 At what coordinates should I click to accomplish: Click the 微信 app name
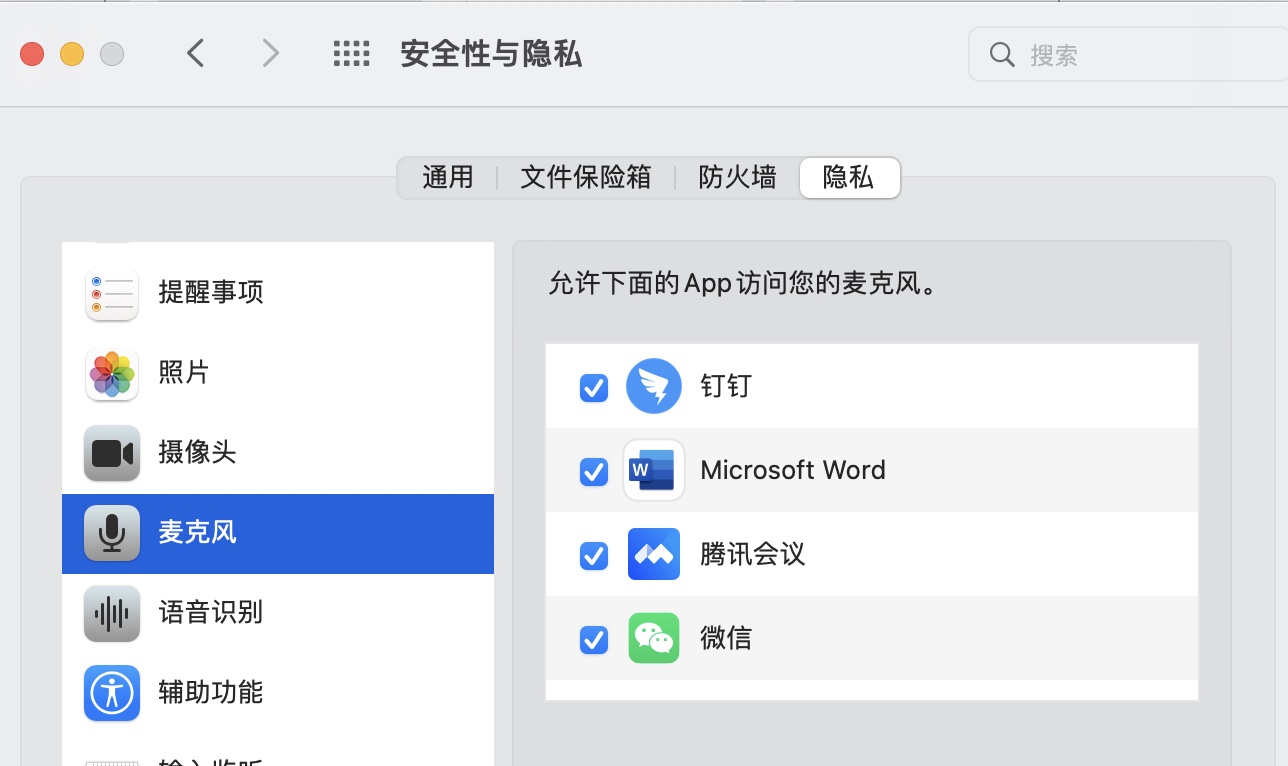(x=726, y=638)
